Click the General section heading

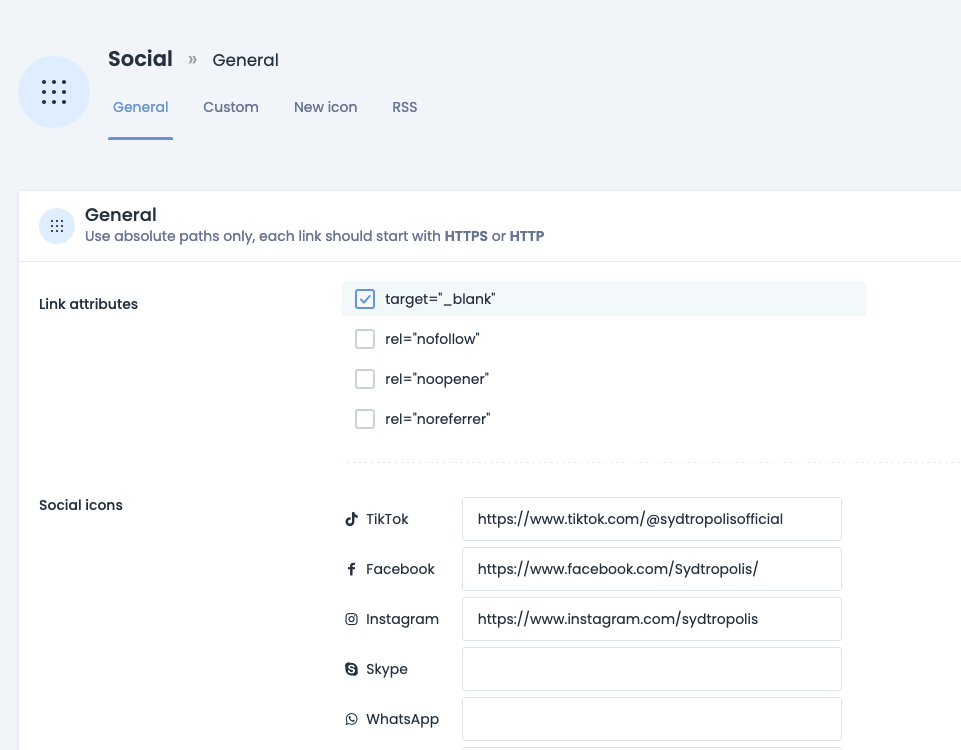click(121, 214)
